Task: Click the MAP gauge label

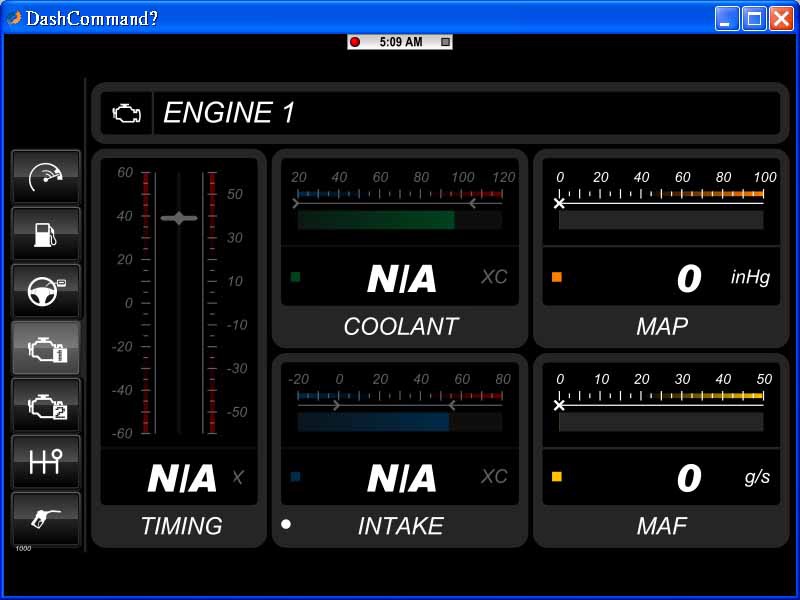Action: (661, 327)
